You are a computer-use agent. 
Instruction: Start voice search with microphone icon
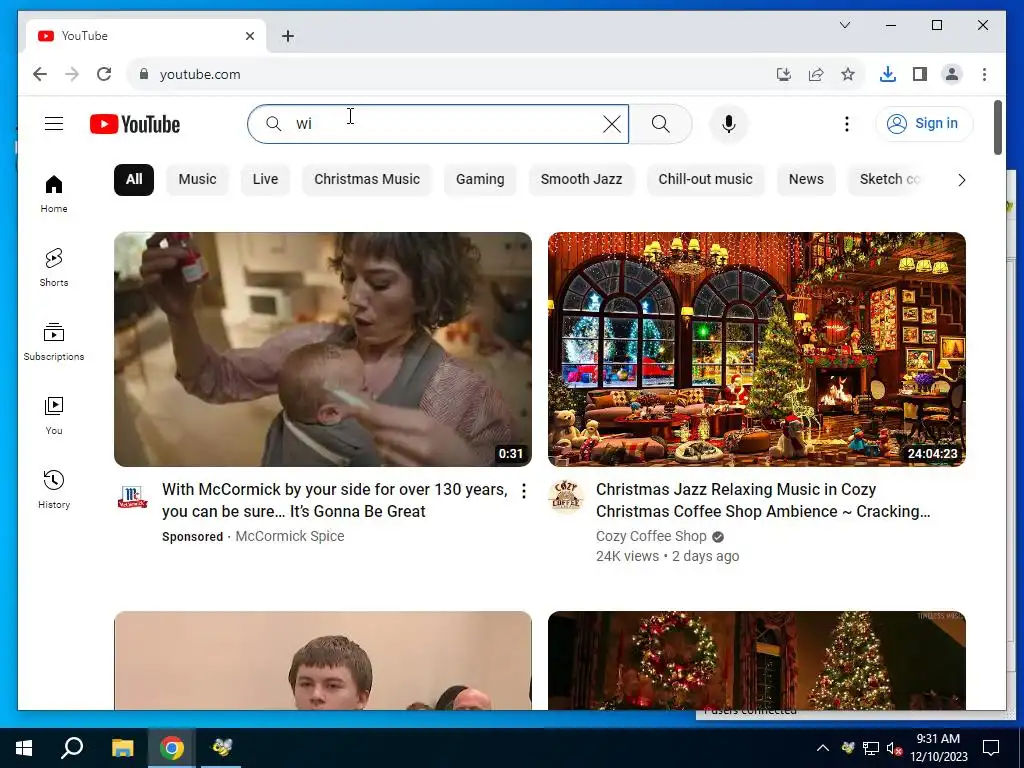pyautogui.click(x=729, y=124)
